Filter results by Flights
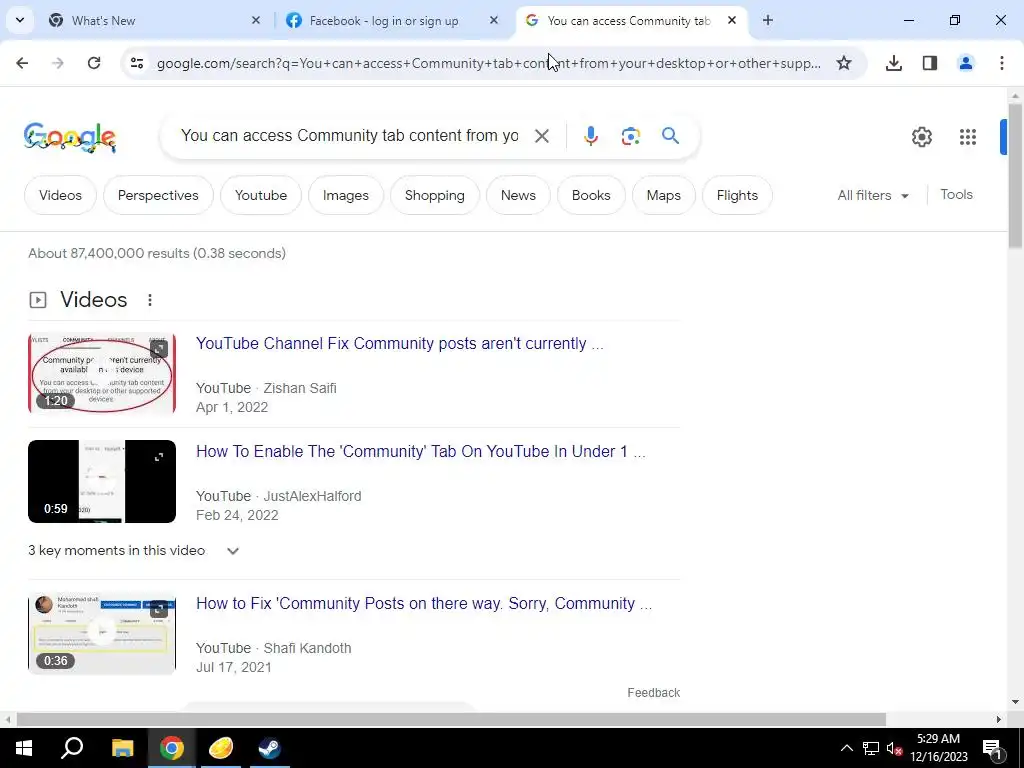The height and width of the screenshot is (768, 1024). coord(737,195)
